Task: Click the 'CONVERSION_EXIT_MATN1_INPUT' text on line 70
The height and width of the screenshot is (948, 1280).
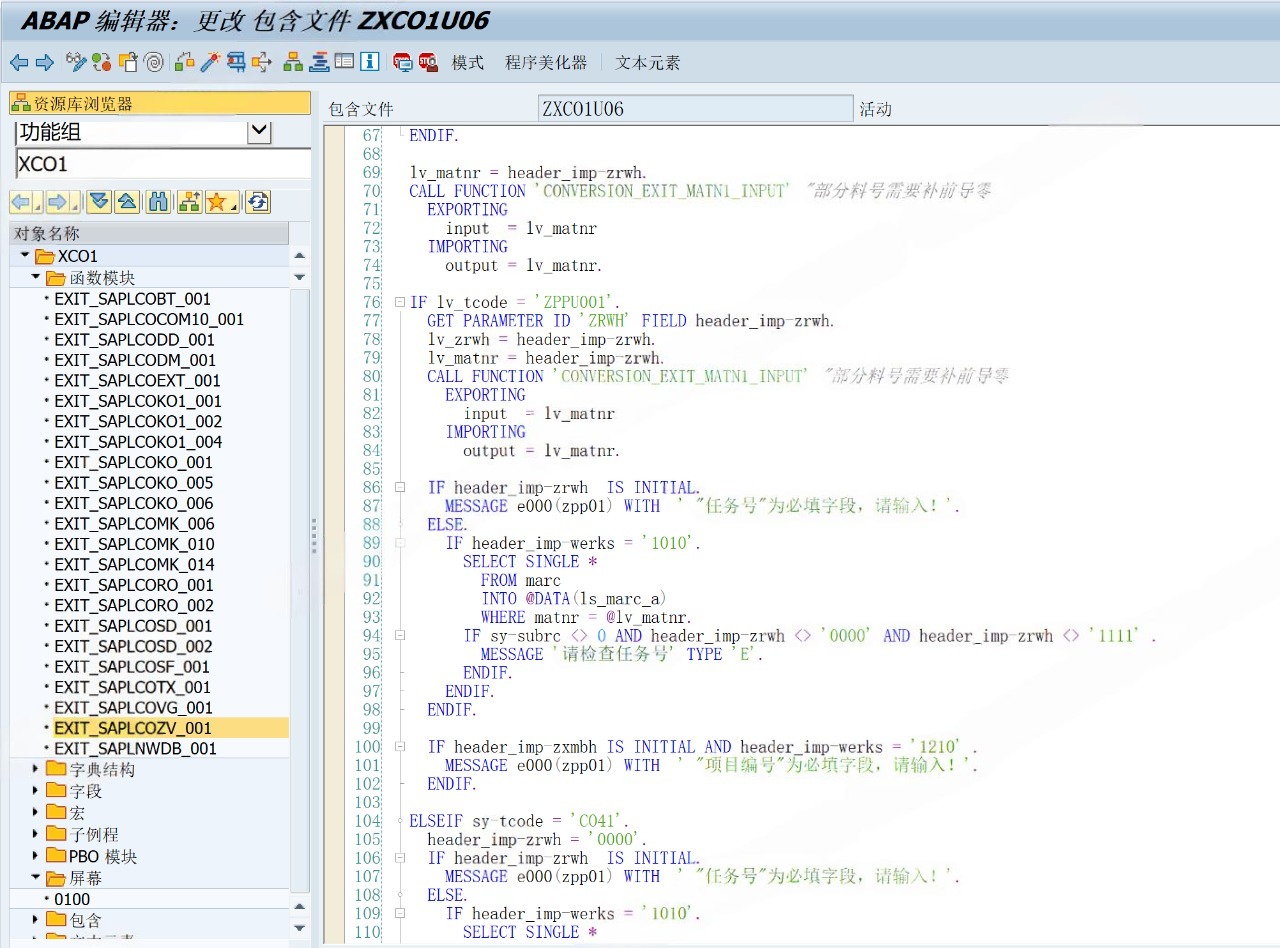Action: 660,191
